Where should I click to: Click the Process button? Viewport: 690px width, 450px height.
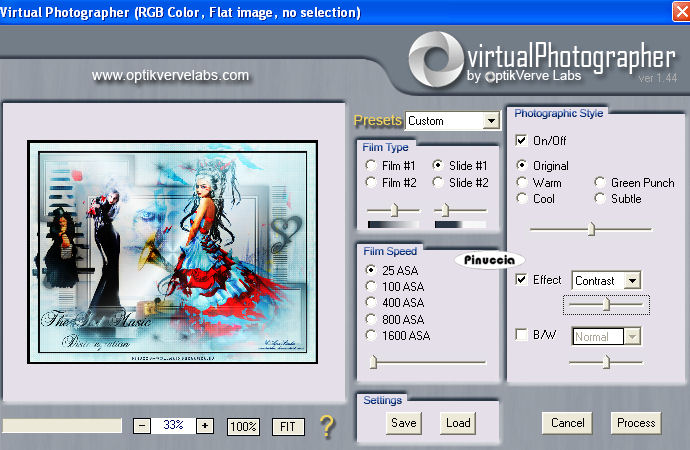pyautogui.click(x=636, y=423)
